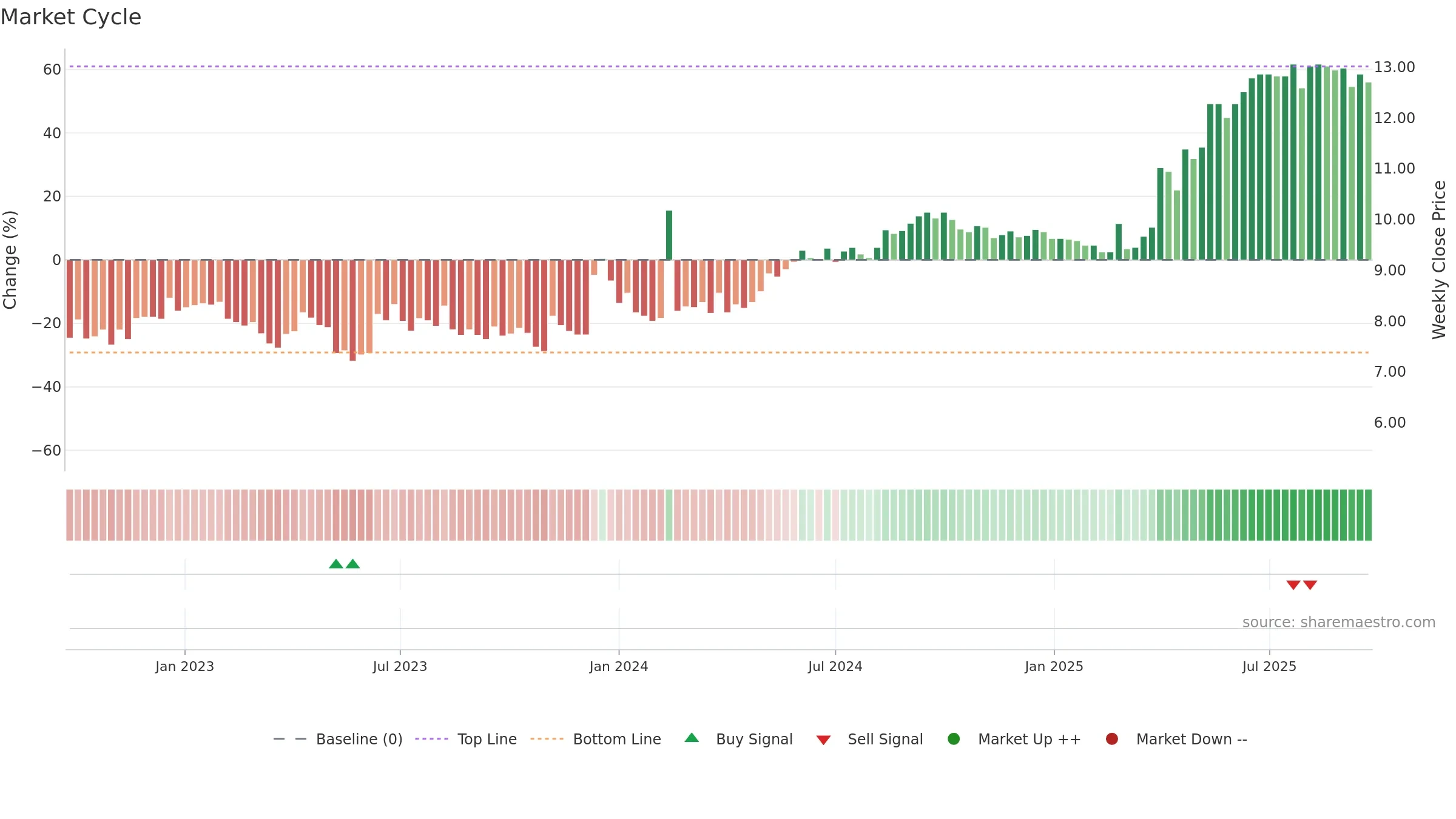The image size is (1456, 819).
Task: Click the 13.00 price axis label
Action: point(1394,67)
